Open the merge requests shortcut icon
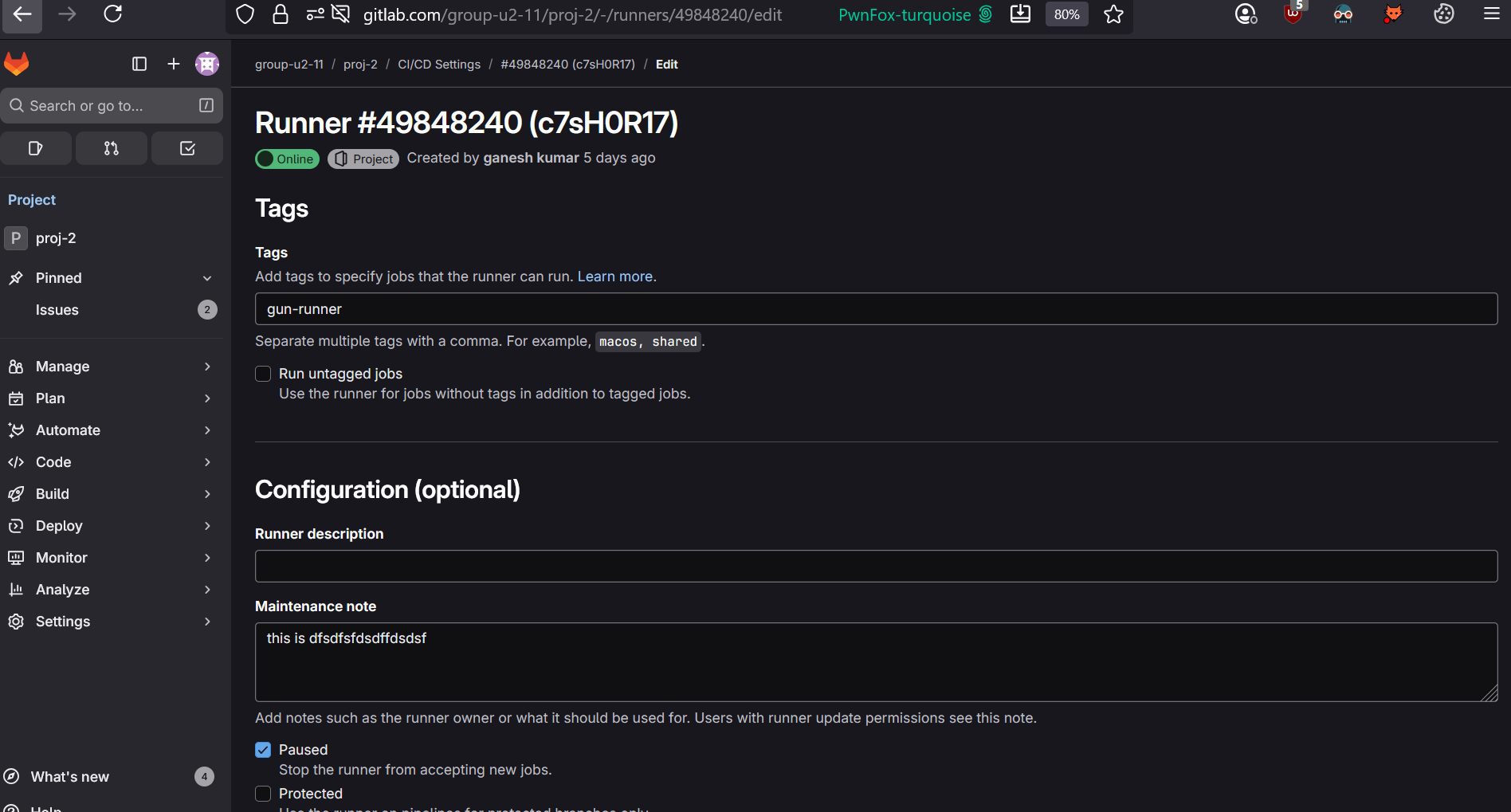This screenshot has height=812, width=1511. tap(112, 148)
